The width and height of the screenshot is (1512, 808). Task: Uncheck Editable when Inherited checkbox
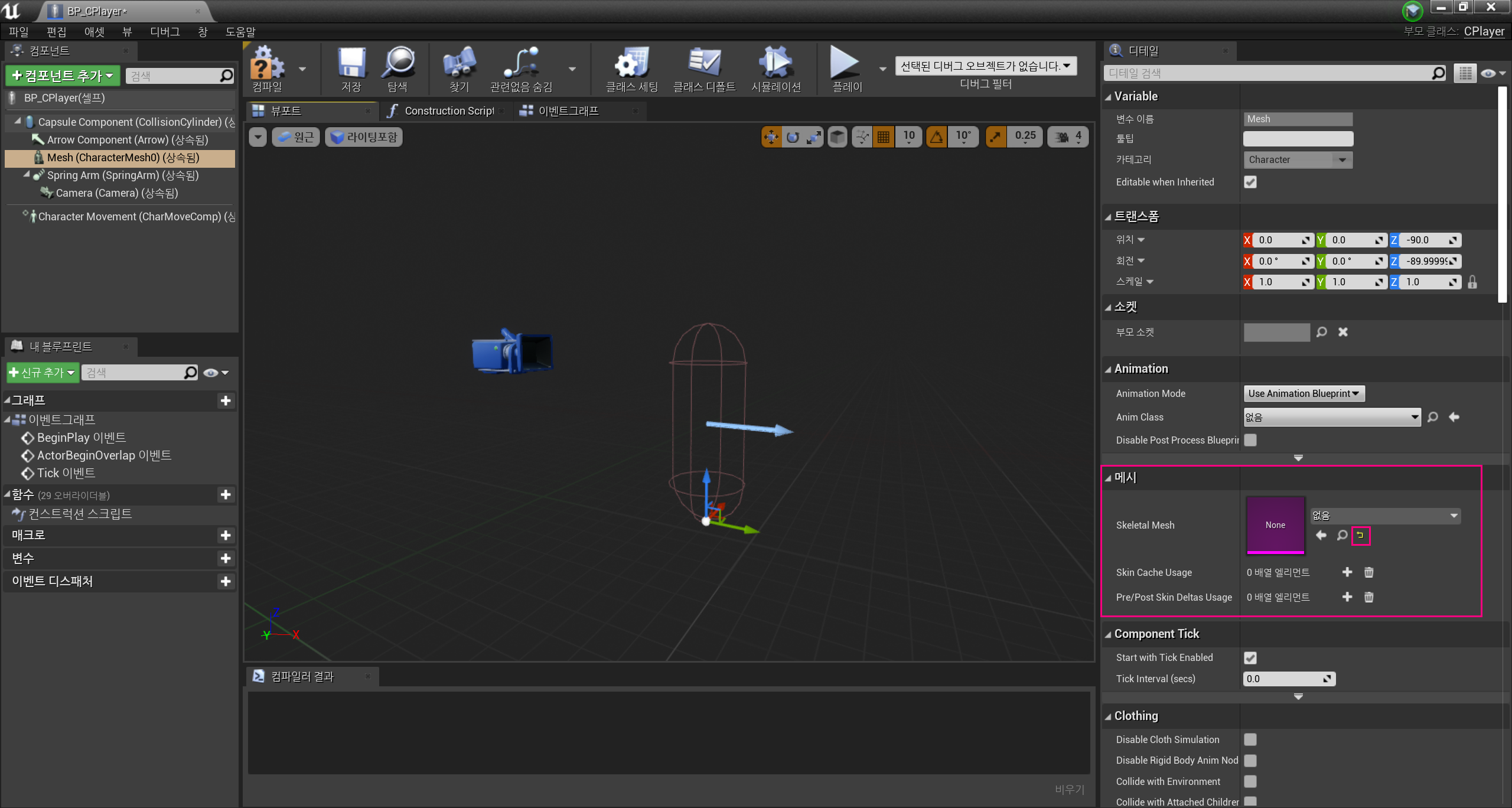[x=1250, y=182]
